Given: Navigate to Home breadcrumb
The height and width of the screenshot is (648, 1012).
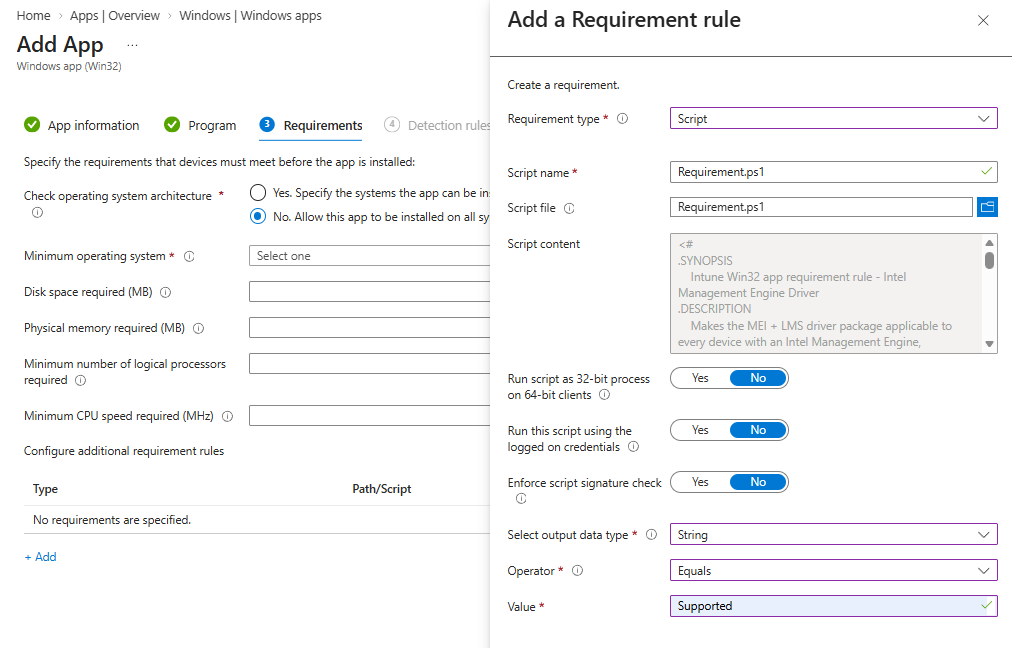Looking at the screenshot, I should [x=34, y=15].
